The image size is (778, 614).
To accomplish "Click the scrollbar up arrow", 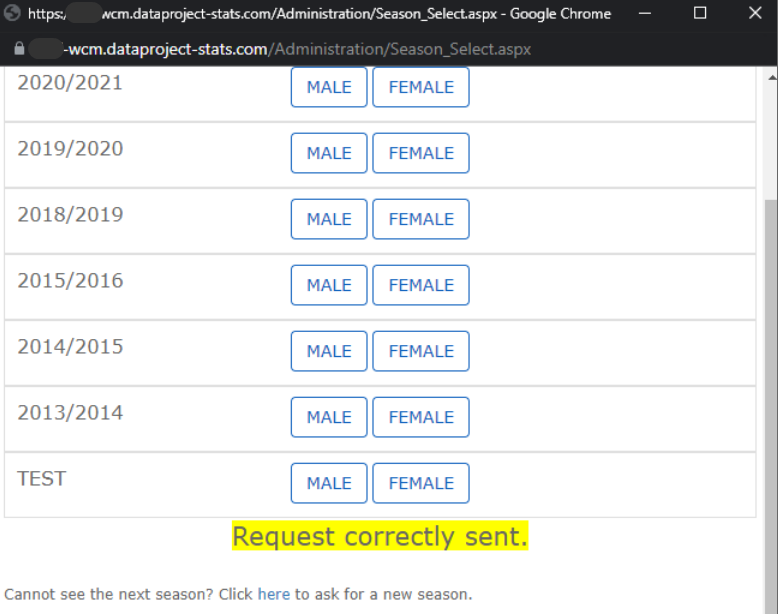I will coord(772,77).
